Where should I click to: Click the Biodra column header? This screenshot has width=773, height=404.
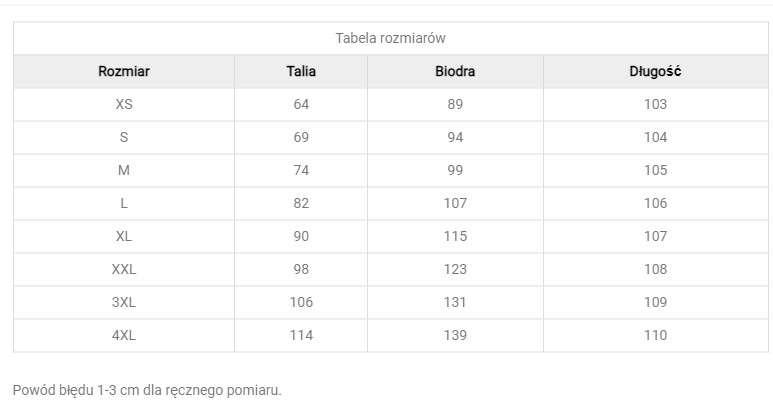(455, 72)
